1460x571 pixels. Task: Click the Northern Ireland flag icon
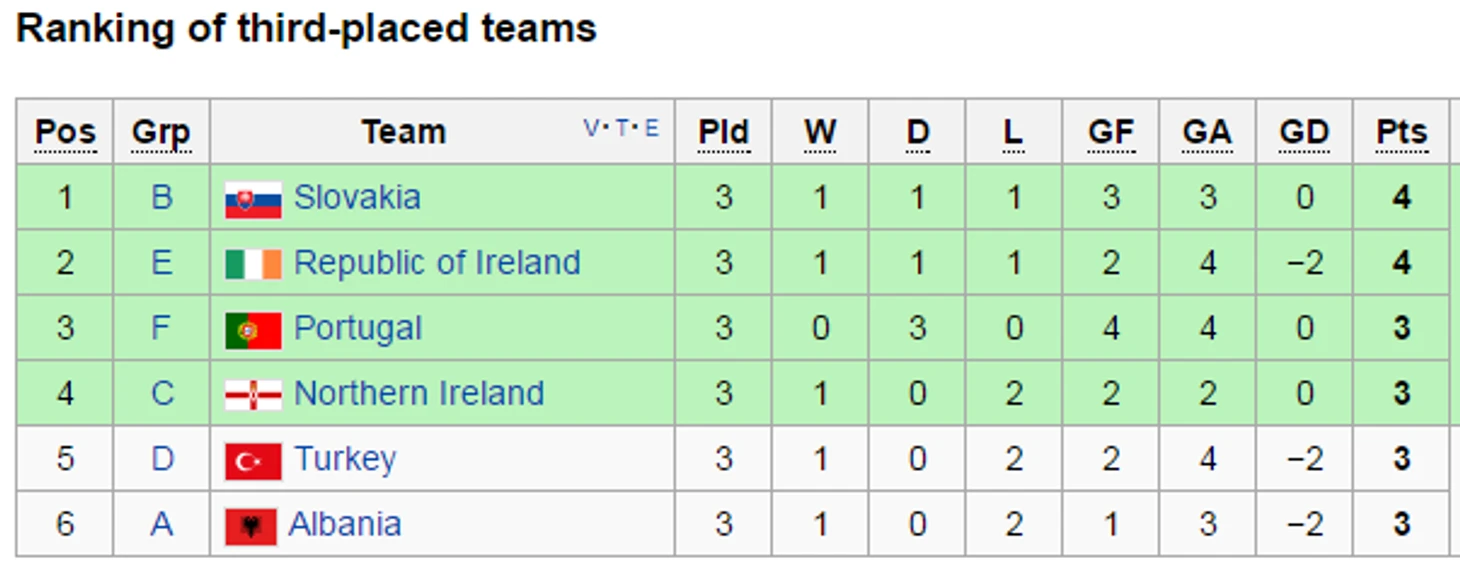(x=253, y=395)
